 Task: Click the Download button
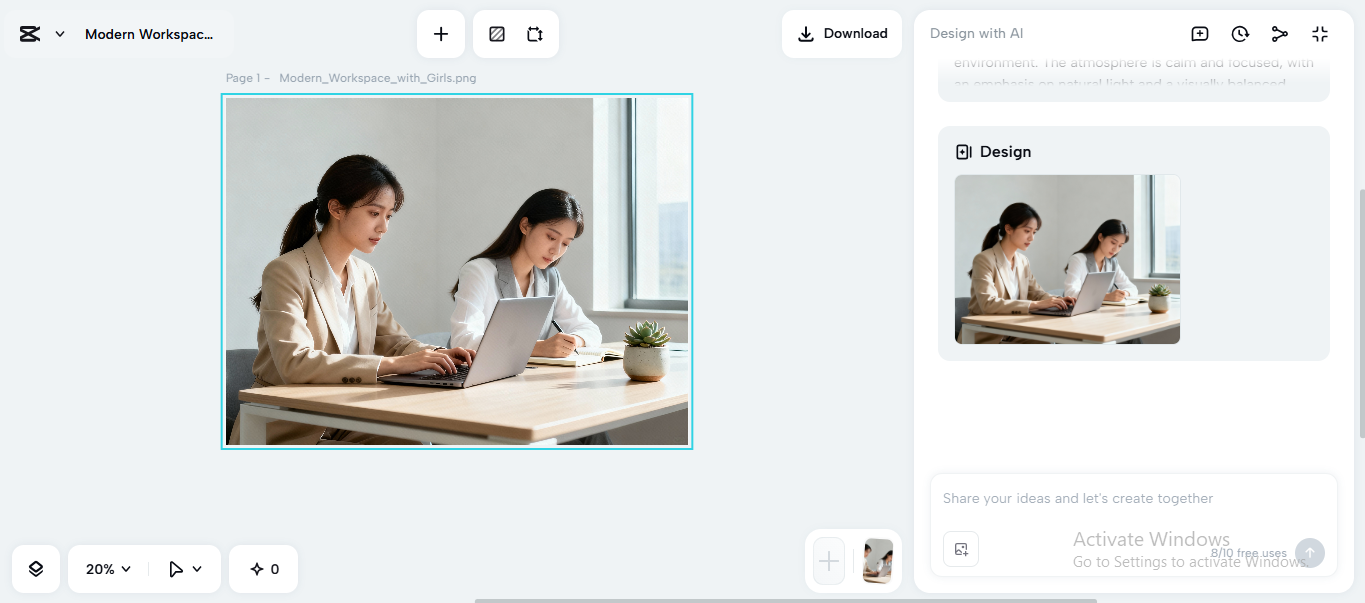(x=842, y=34)
